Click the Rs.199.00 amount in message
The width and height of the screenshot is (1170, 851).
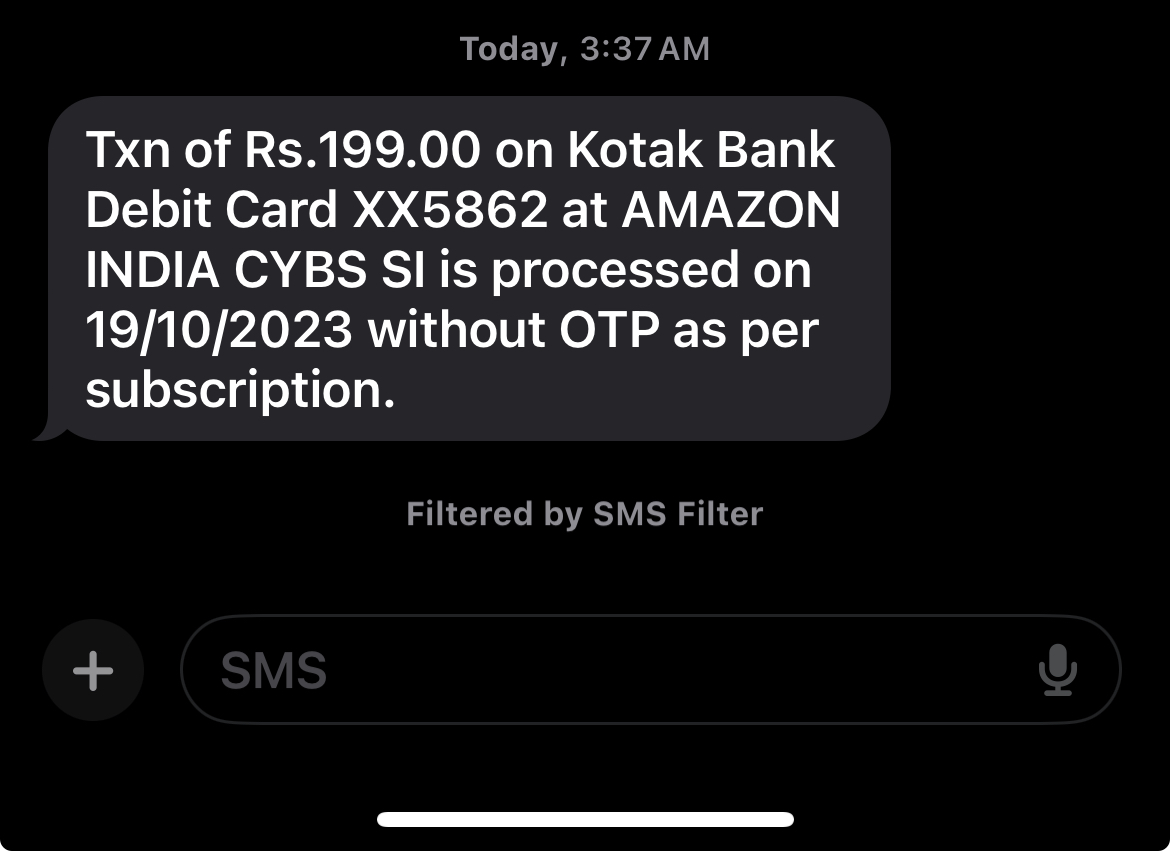pyautogui.click(x=364, y=151)
